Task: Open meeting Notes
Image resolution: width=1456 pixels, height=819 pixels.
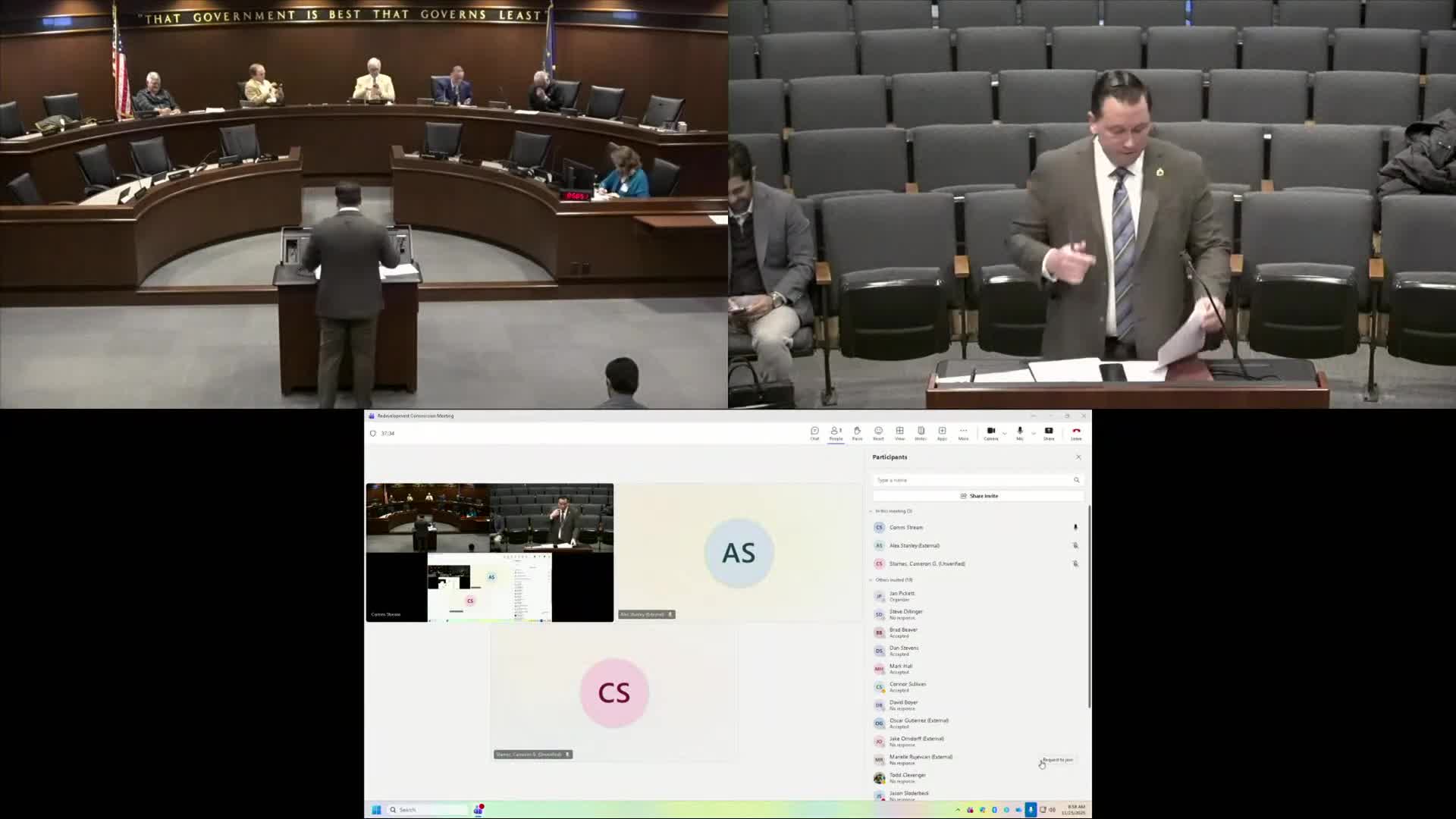Action: (x=921, y=432)
